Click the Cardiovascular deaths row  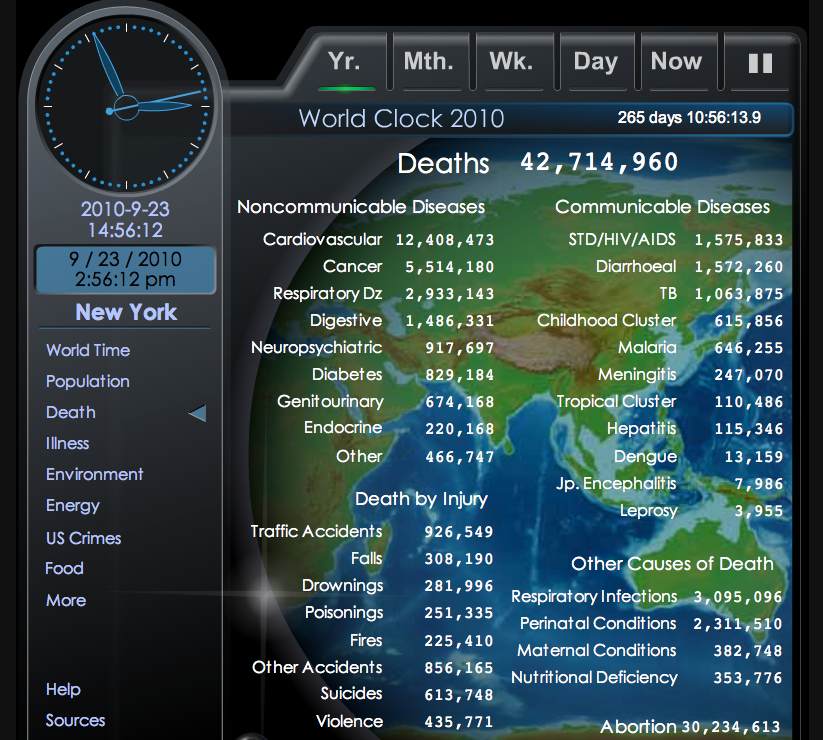378,240
